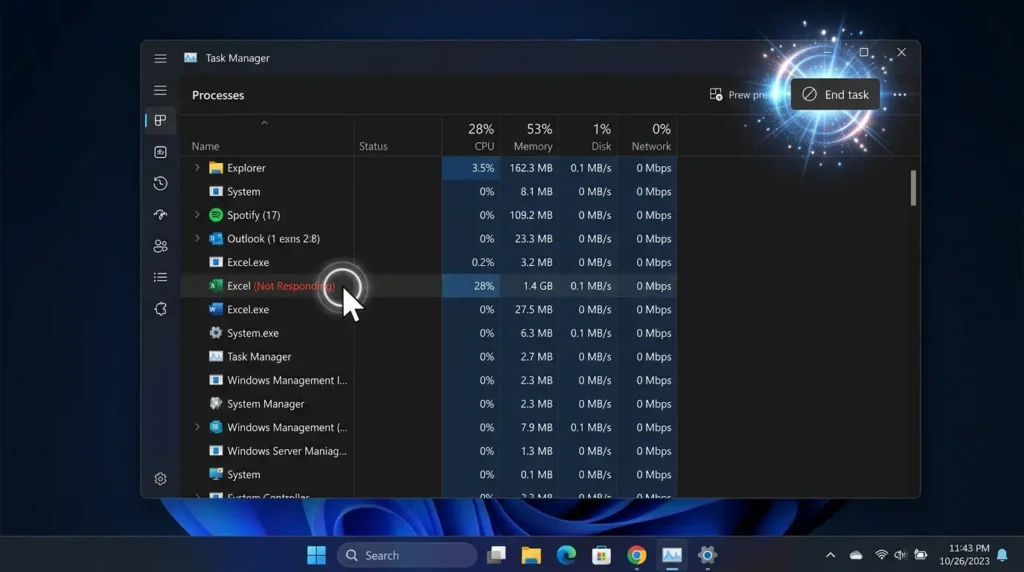This screenshot has height=572, width=1024.
Task: Collapse sort arrow above Name column
Action: coord(264,123)
